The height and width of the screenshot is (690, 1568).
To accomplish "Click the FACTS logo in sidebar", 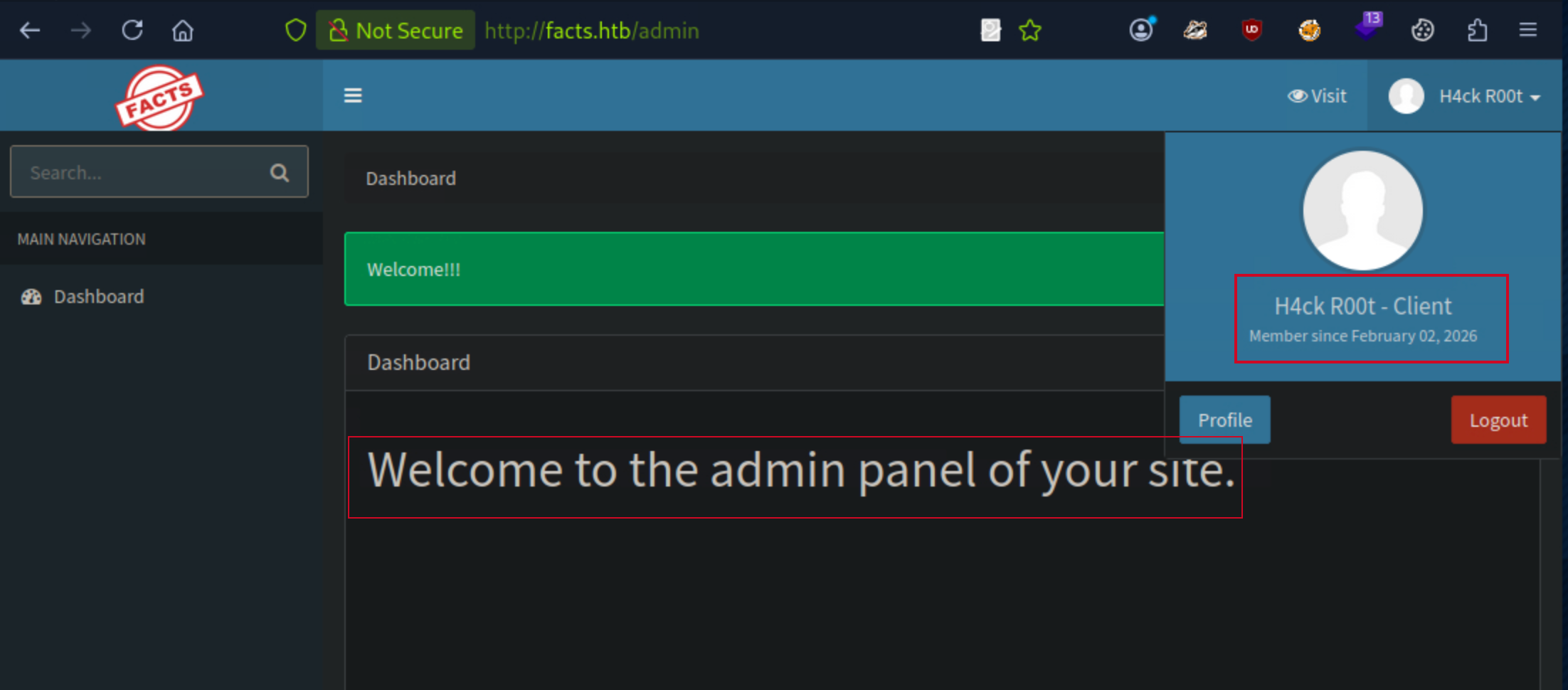I will [x=159, y=95].
